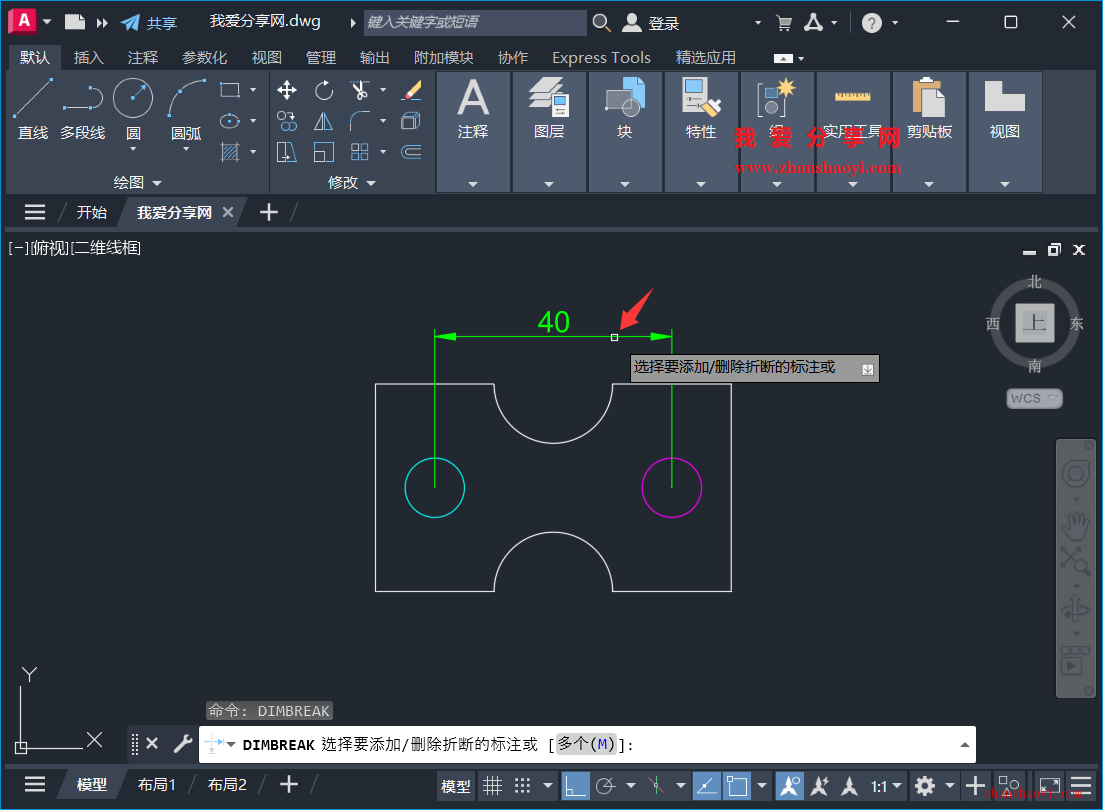Open the polar tracking settings dropdown arrow
This screenshot has height=810, width=1103.
tap(631, 785)
